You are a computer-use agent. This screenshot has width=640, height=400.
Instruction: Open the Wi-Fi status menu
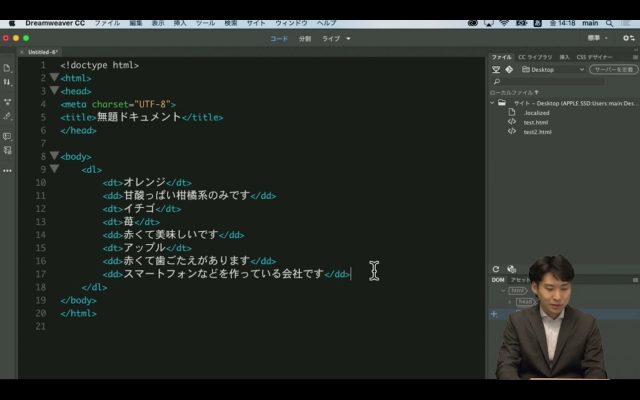pos(504,23)
